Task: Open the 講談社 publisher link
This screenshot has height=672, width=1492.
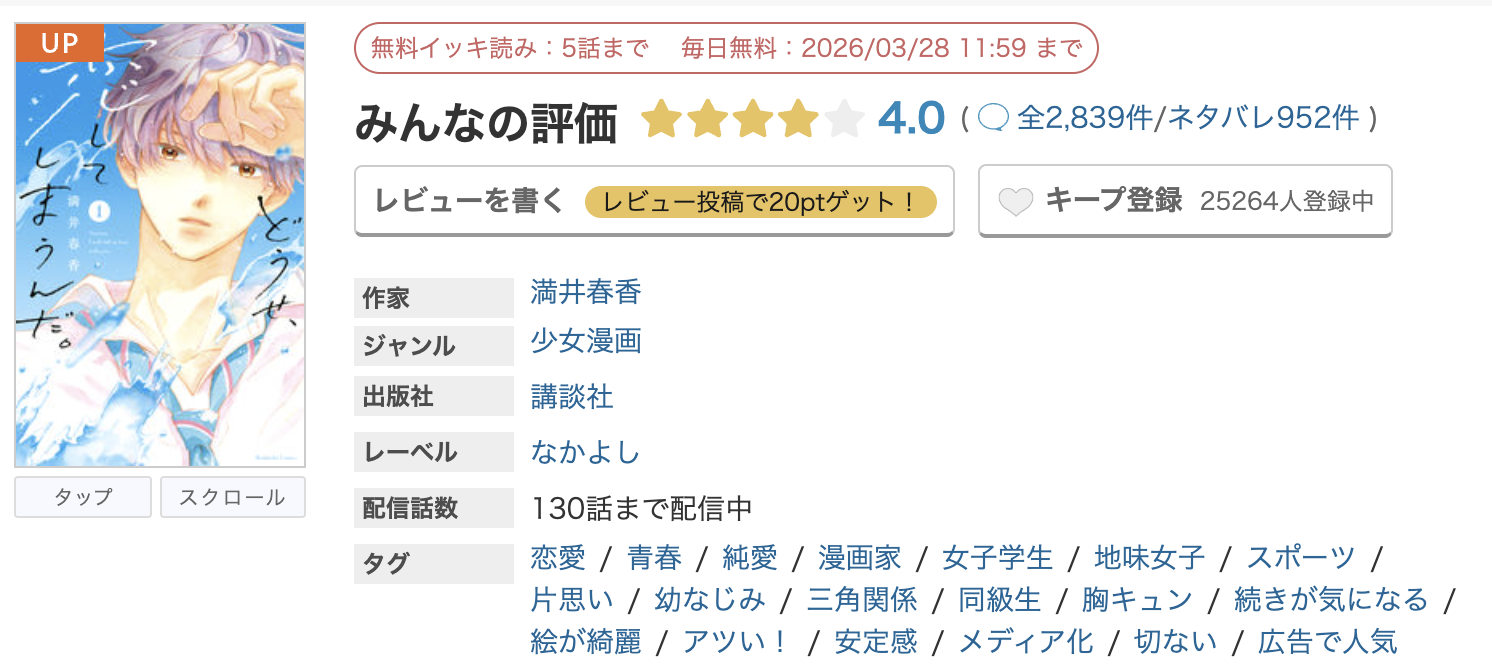Action: click(572, 394)
